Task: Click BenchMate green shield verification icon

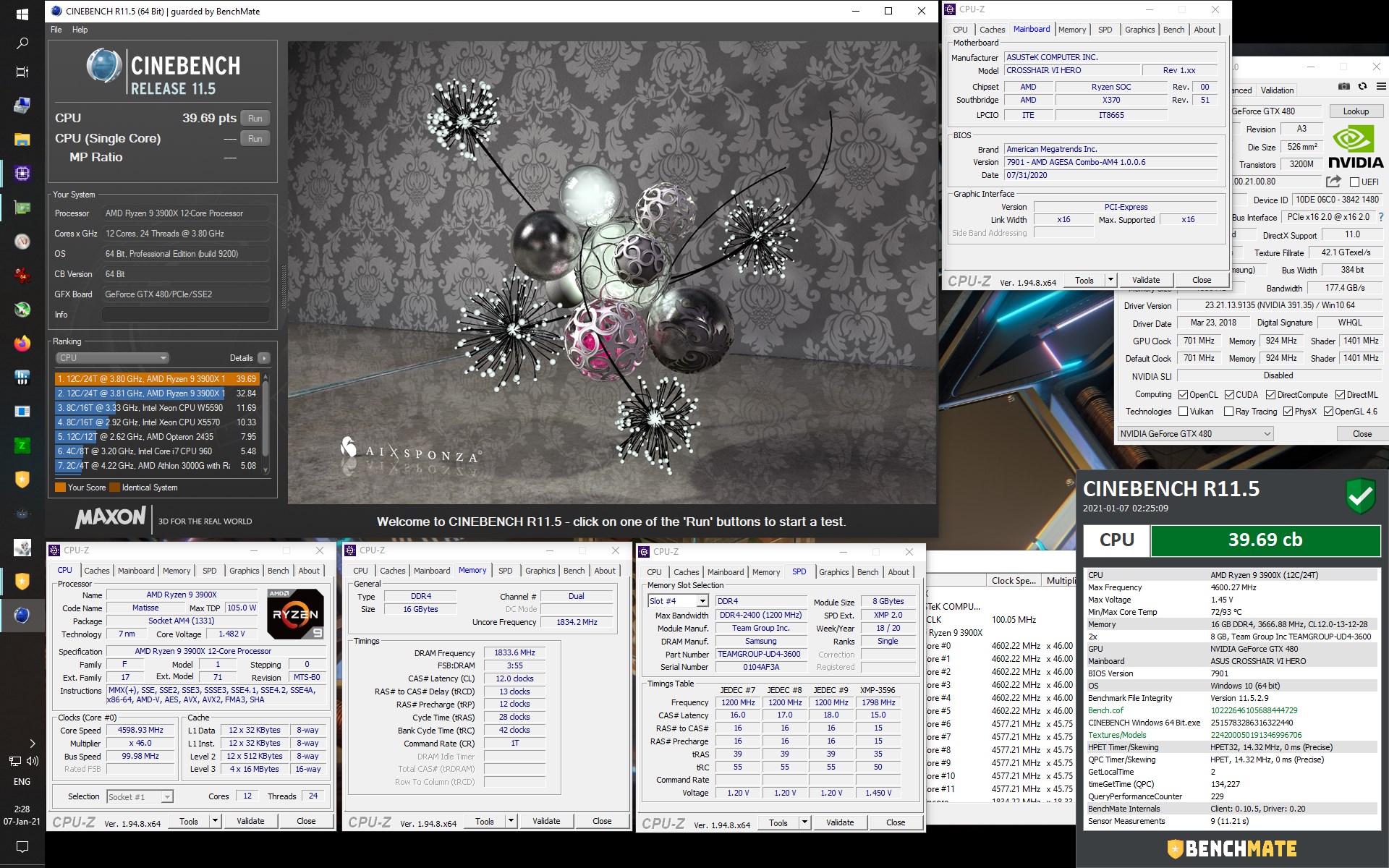Action: click(1360, 496)
